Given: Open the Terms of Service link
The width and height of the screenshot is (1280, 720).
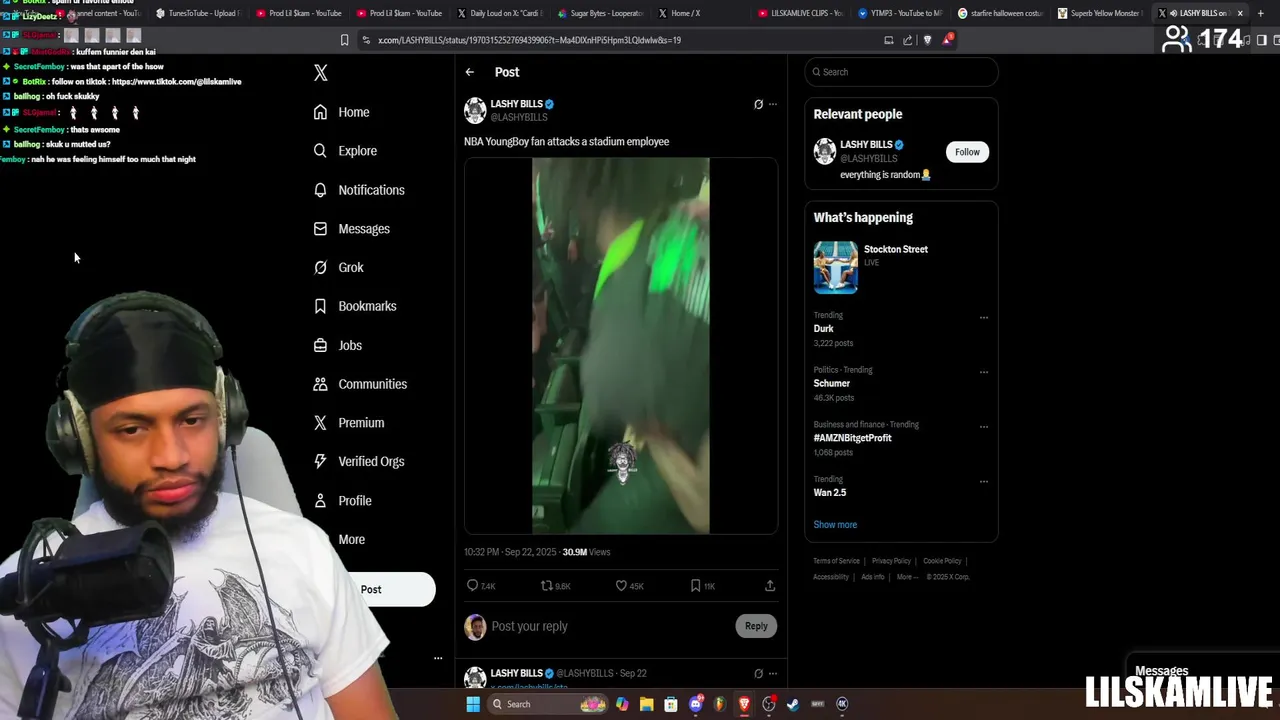Looking at the screenshot, I should 836,561.
